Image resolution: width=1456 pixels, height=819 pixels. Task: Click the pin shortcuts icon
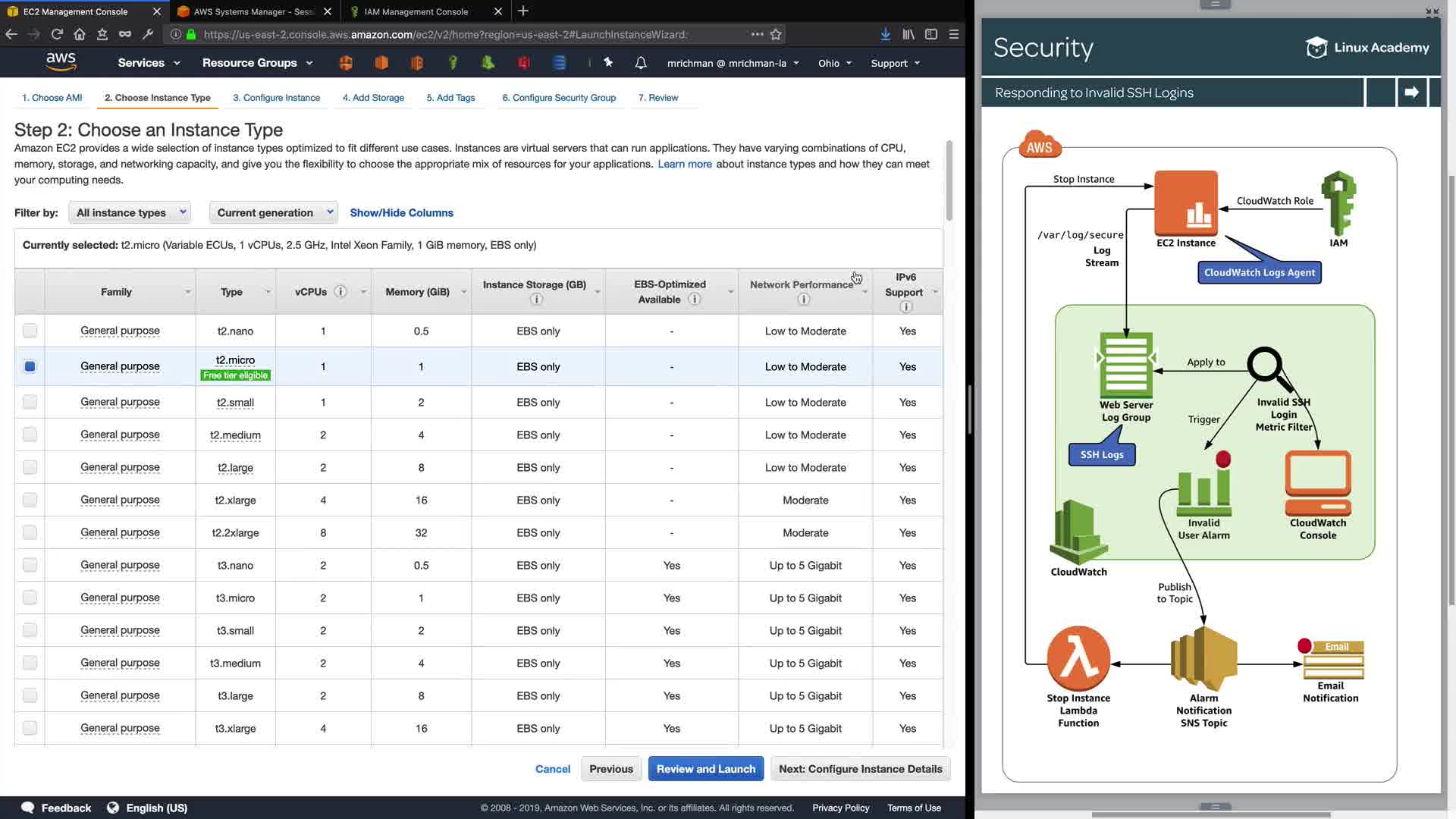(x=608, y=63)
